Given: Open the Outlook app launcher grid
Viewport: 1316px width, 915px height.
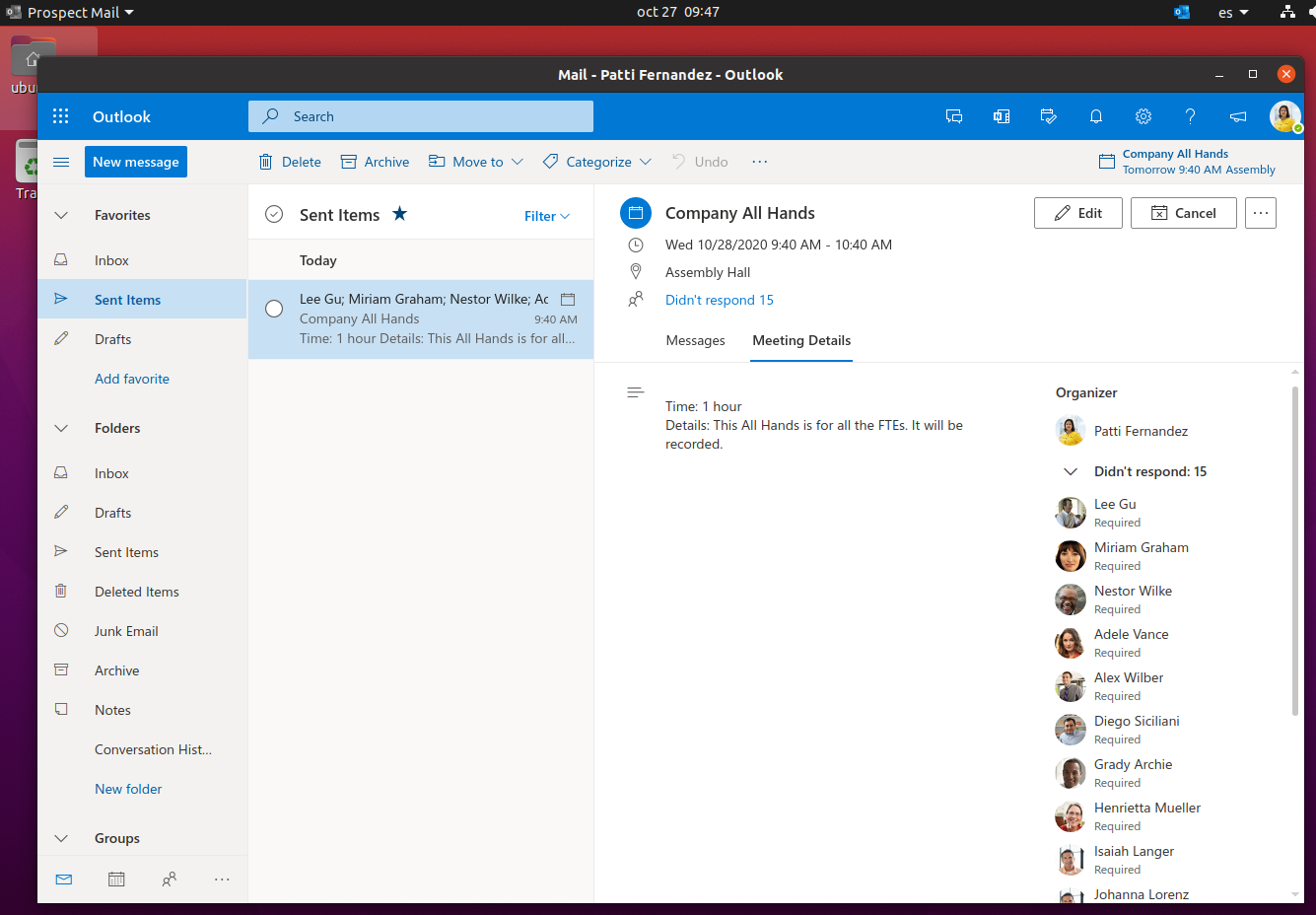Looking at the screenshot, I should [60, 115].
